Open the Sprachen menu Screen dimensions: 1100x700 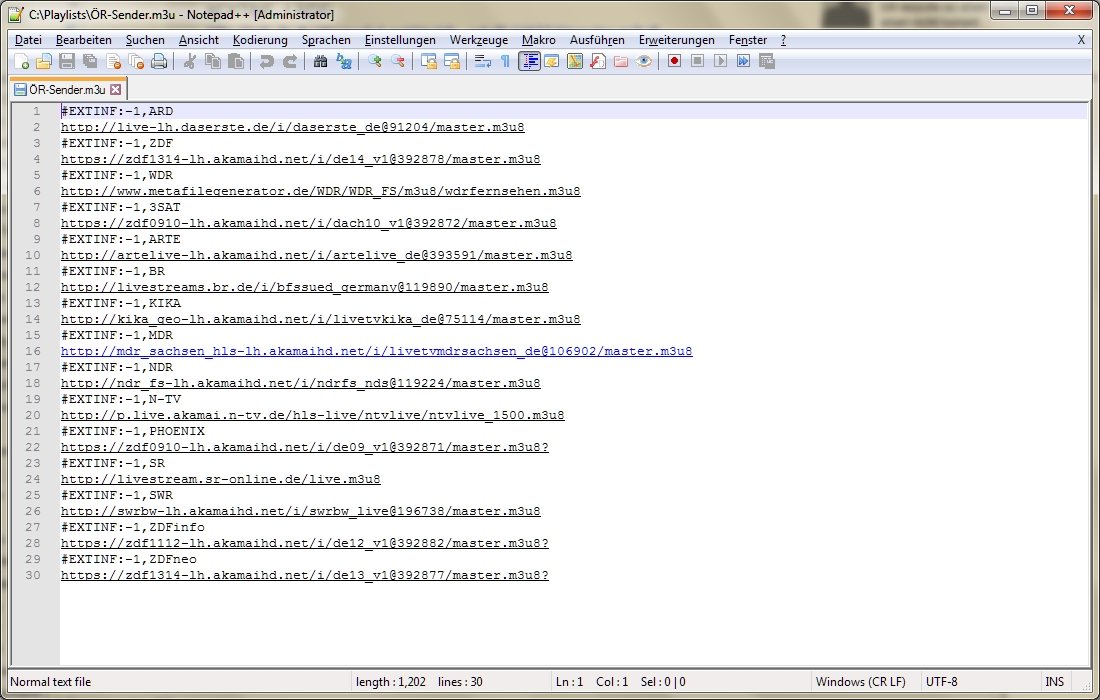pos(326,40)
